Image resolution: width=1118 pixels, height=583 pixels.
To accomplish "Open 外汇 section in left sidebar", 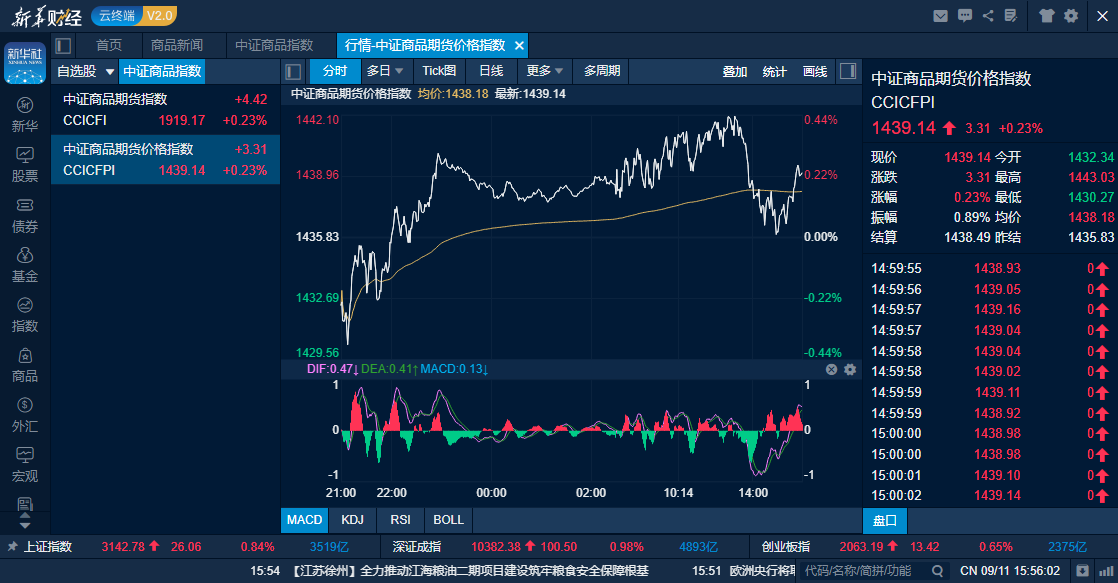I will tap(20, 412).
